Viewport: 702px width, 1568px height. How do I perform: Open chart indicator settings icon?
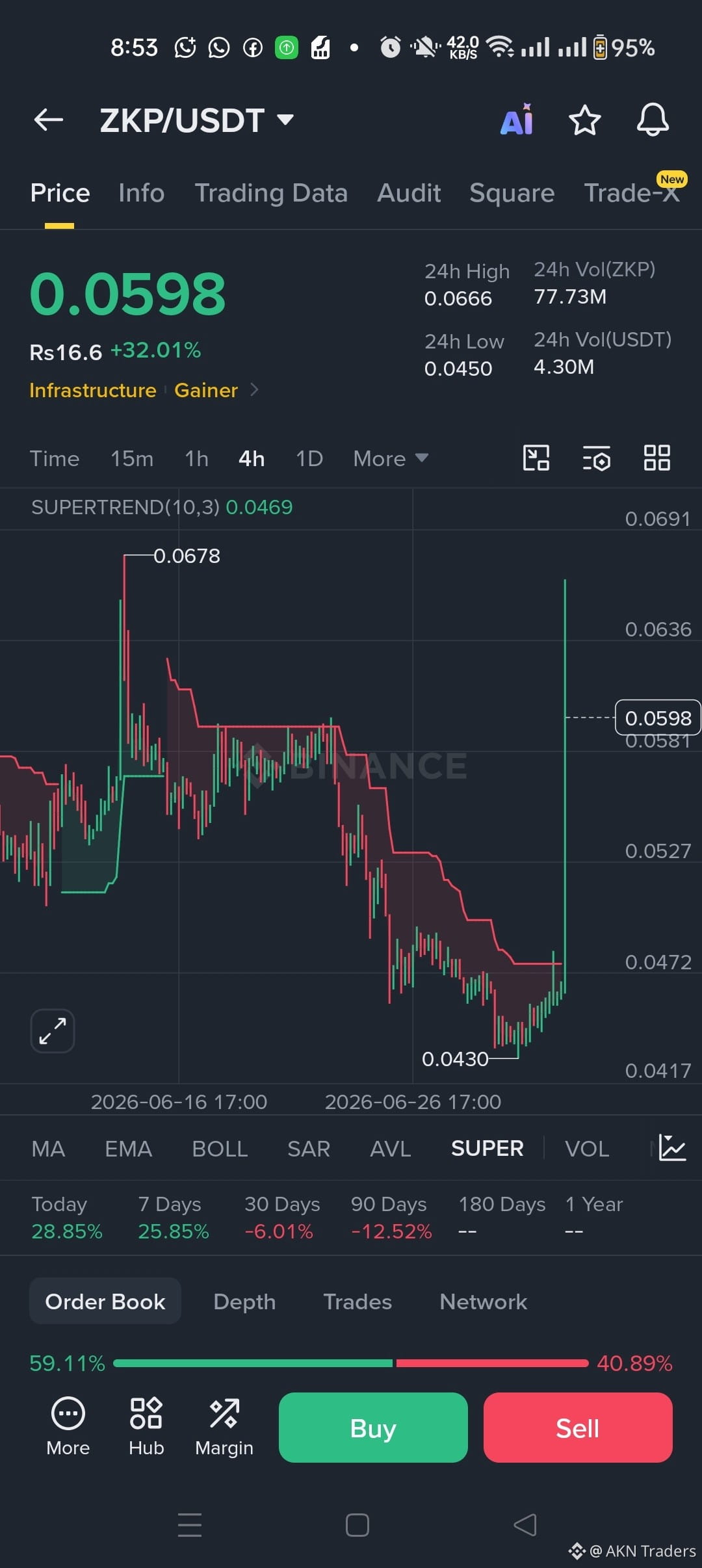click(597, 458)
